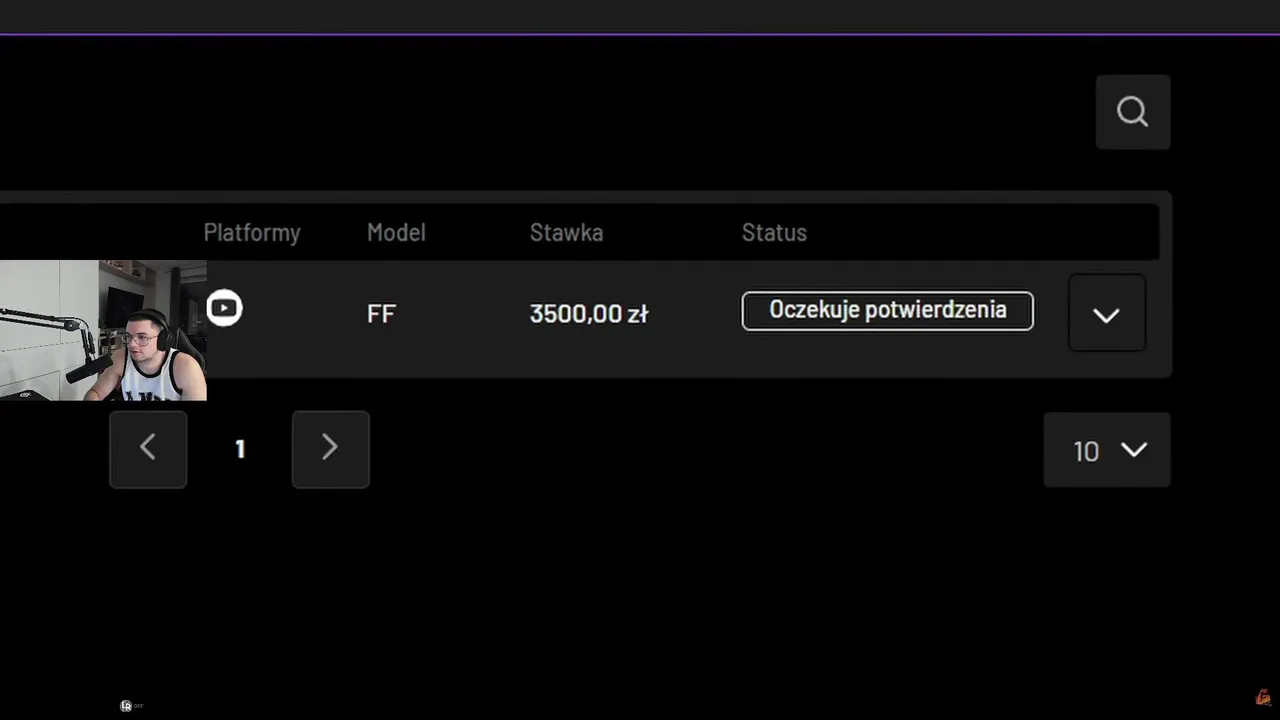1280x720 pixels.
Task: Click the streamer webcam thumbnail
Action: (103, 330)
